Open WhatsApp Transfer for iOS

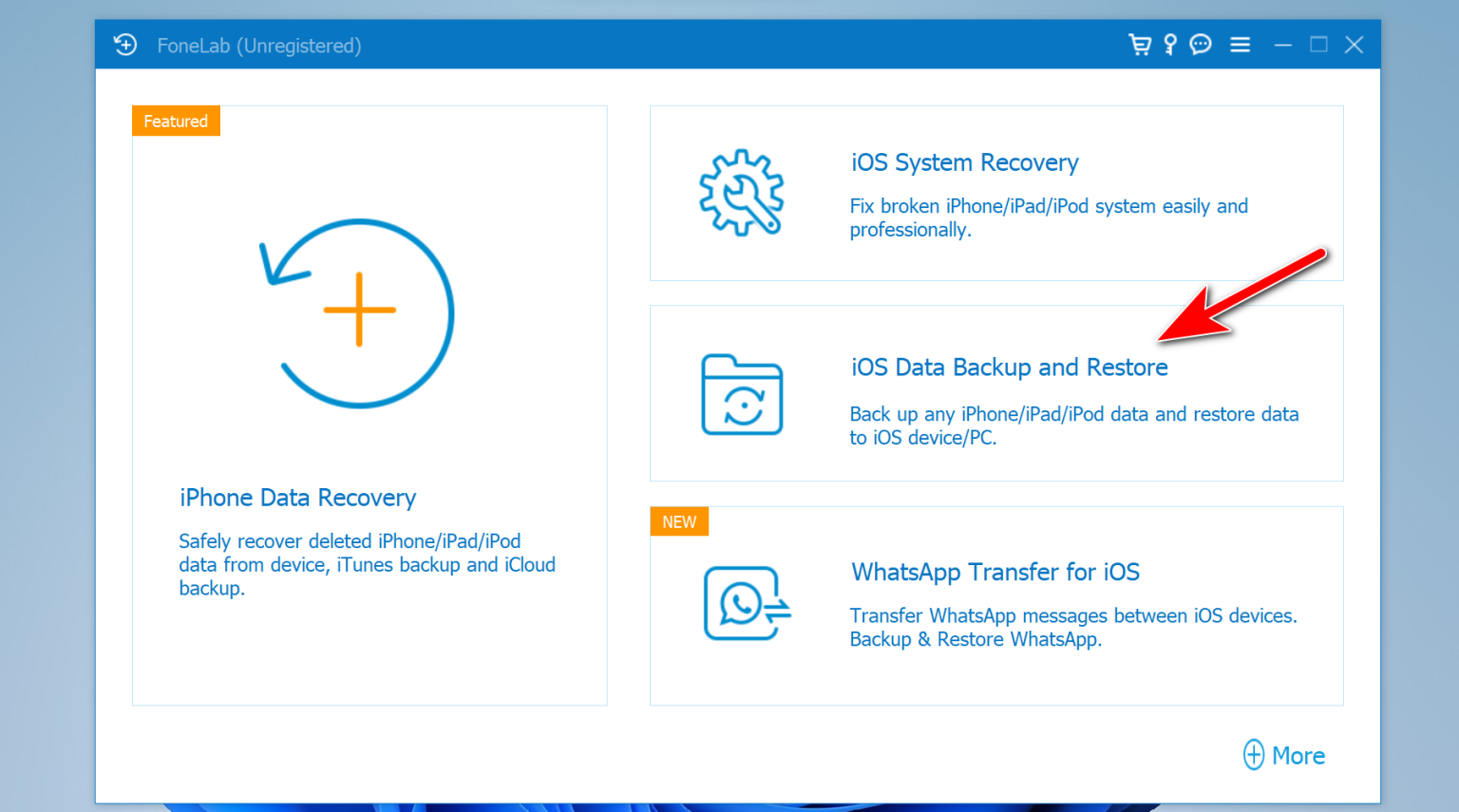point(995,572)
